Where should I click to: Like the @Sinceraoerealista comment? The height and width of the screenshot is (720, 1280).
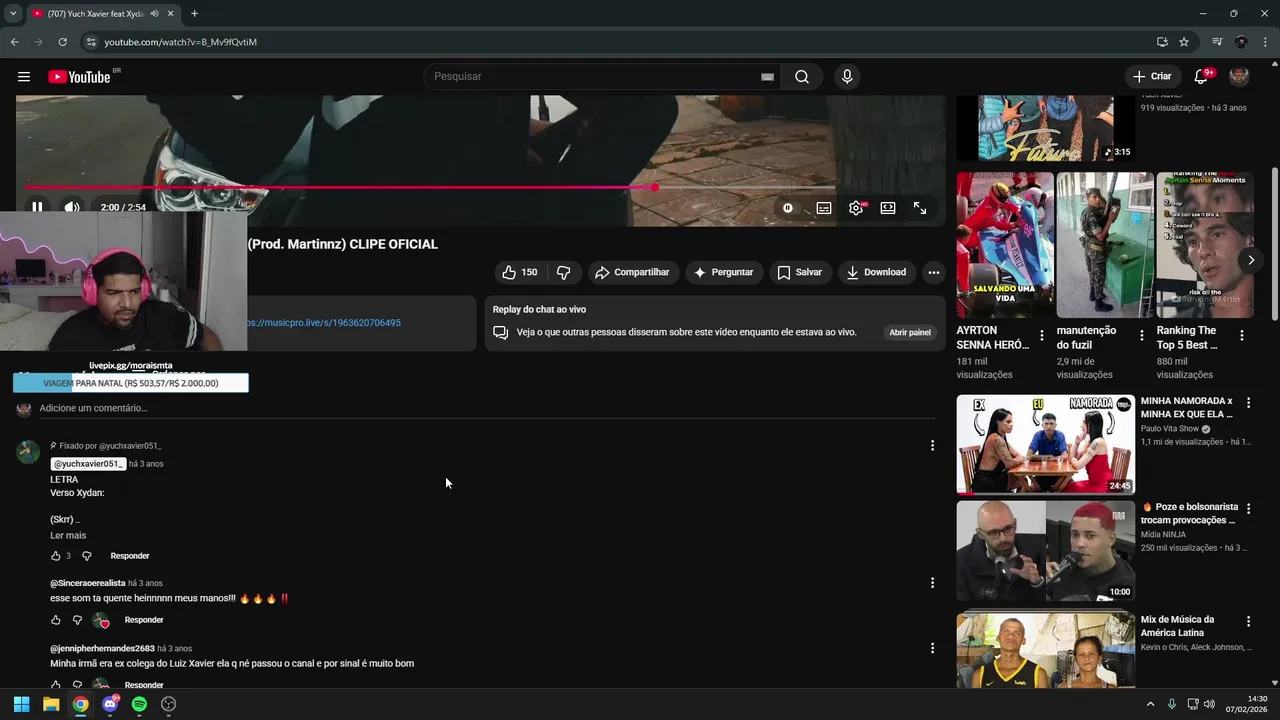click(x=55, y=620)
